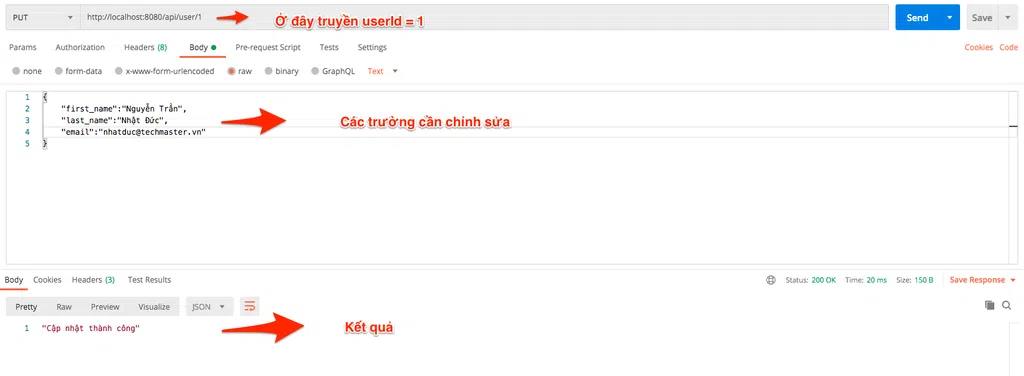Select the response Body tab
The height and width of the screenshot is (376, 1024).
point(14,279)
